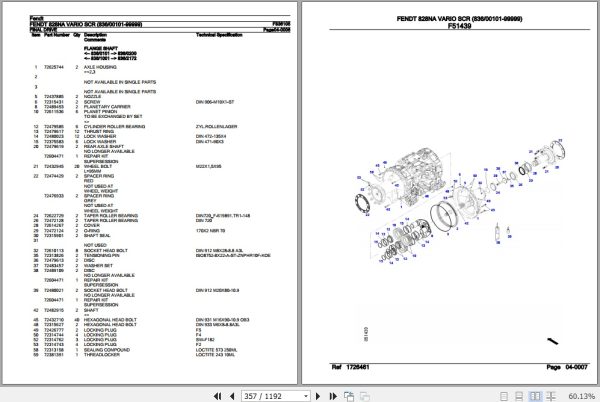This screenshot has height=402, width=600.
Task: Click the previous view navigation icon
Action: pos(349,396)
